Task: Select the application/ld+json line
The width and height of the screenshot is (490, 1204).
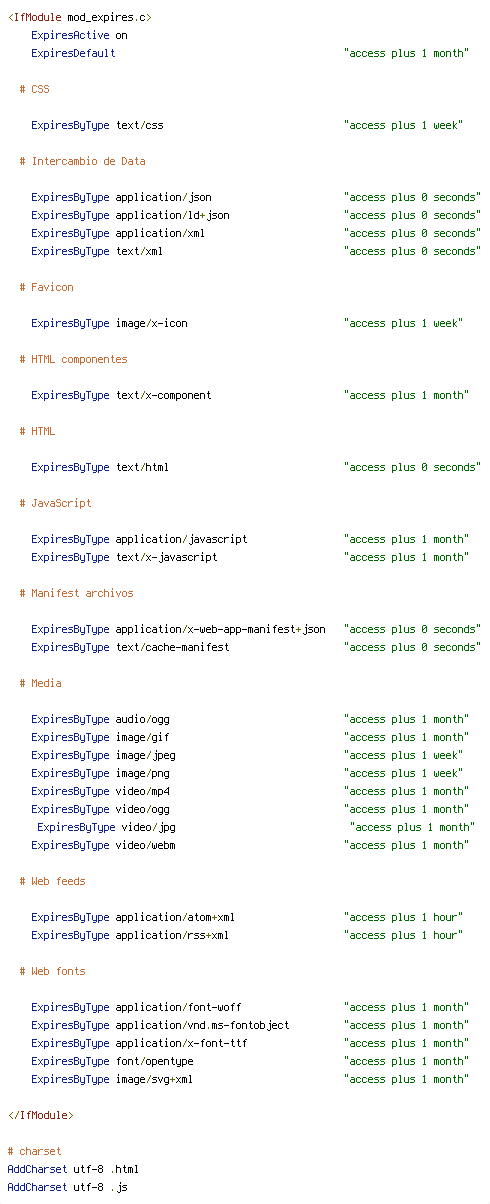Action: [x=255, y=215]
